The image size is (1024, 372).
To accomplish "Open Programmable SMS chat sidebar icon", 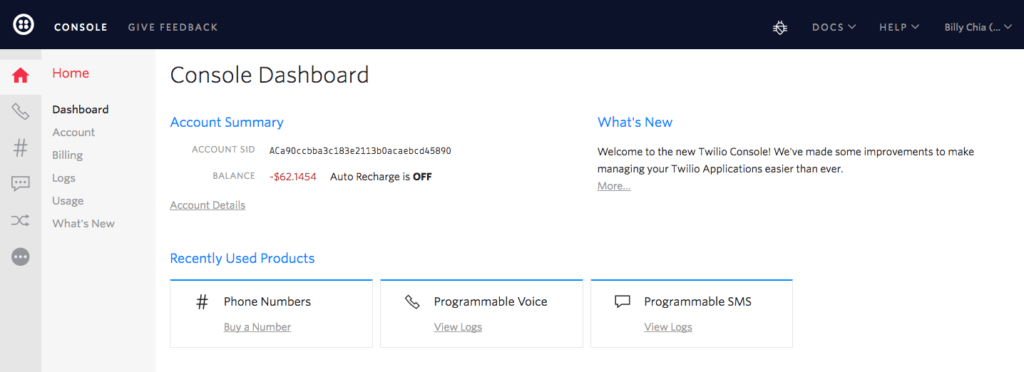I will [x=21, y=184].
